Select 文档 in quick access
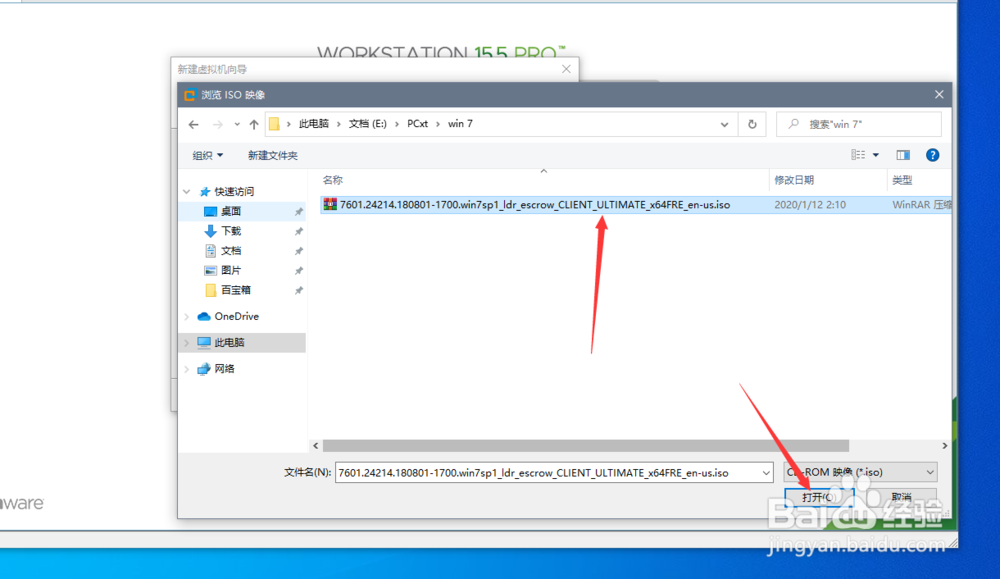This screenshot has width=1000, height=579. (231, 251)
